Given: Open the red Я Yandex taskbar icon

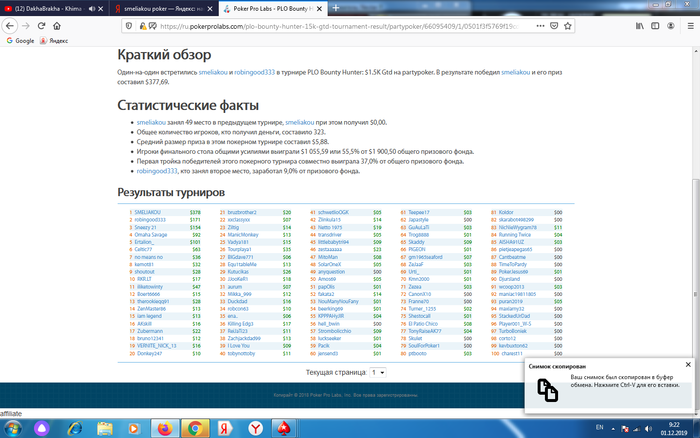Looking at the screenshot, I should [x=225, y=429].
